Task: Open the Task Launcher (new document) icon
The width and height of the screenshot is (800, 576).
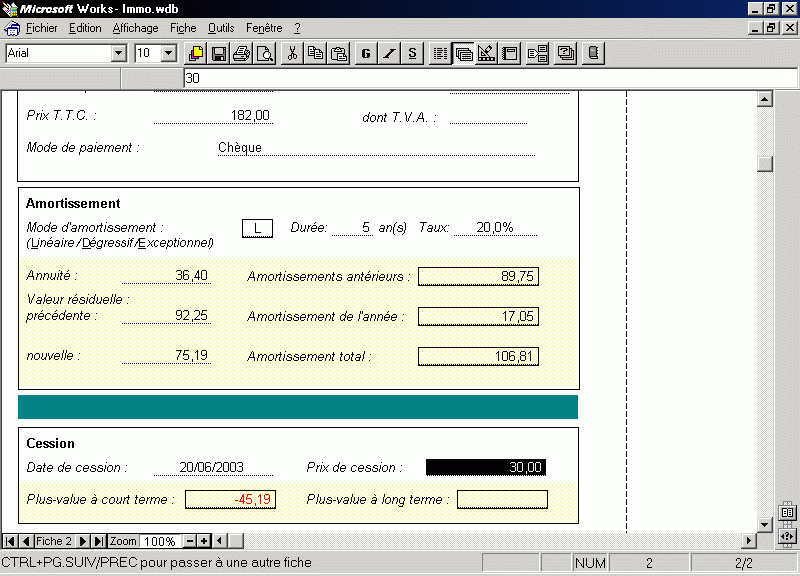Action: pyautogui.click(x=195, y=53)
